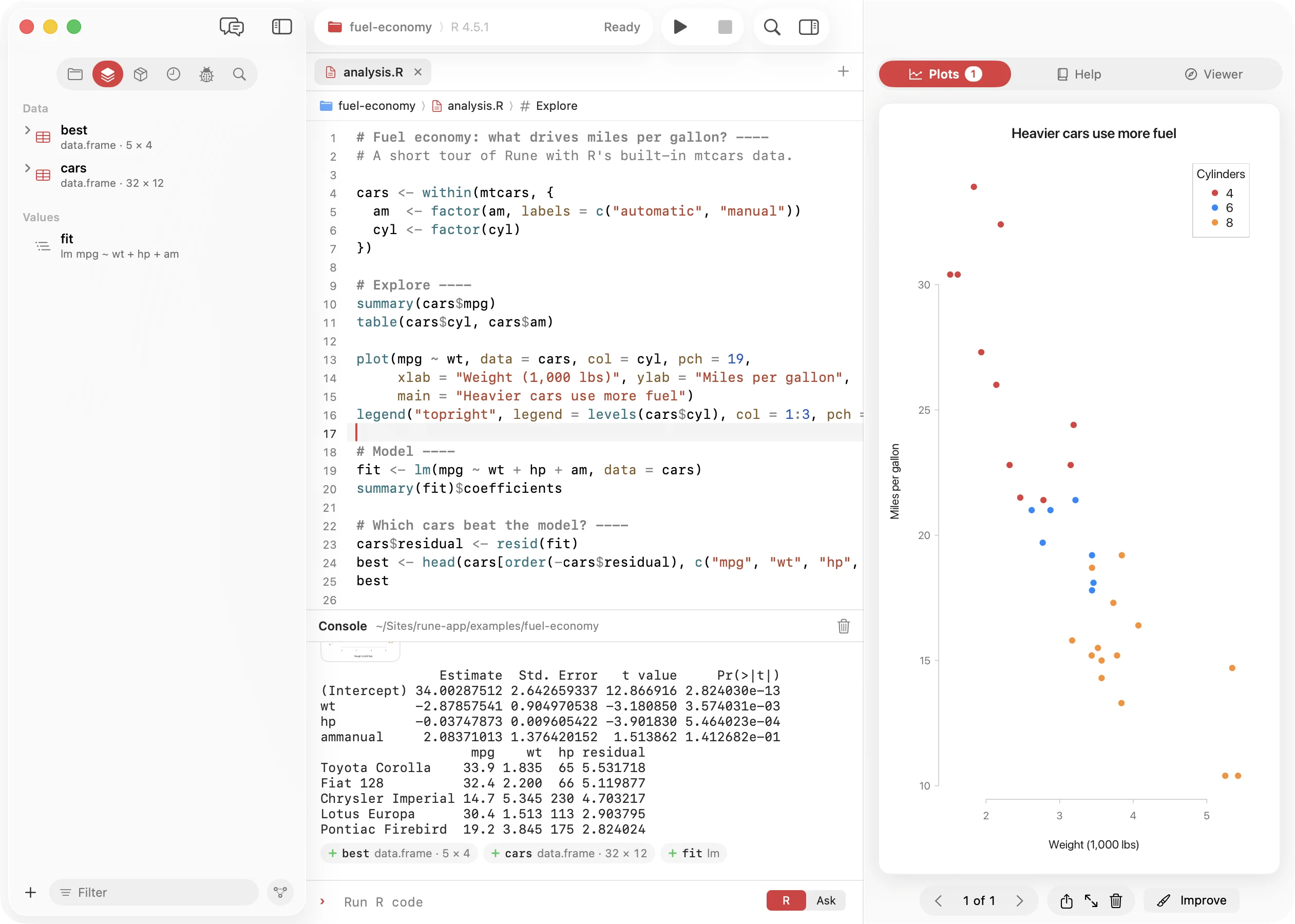1295x924 pixels.
Task: Focus the Run R code input
Action: (541, 902)
